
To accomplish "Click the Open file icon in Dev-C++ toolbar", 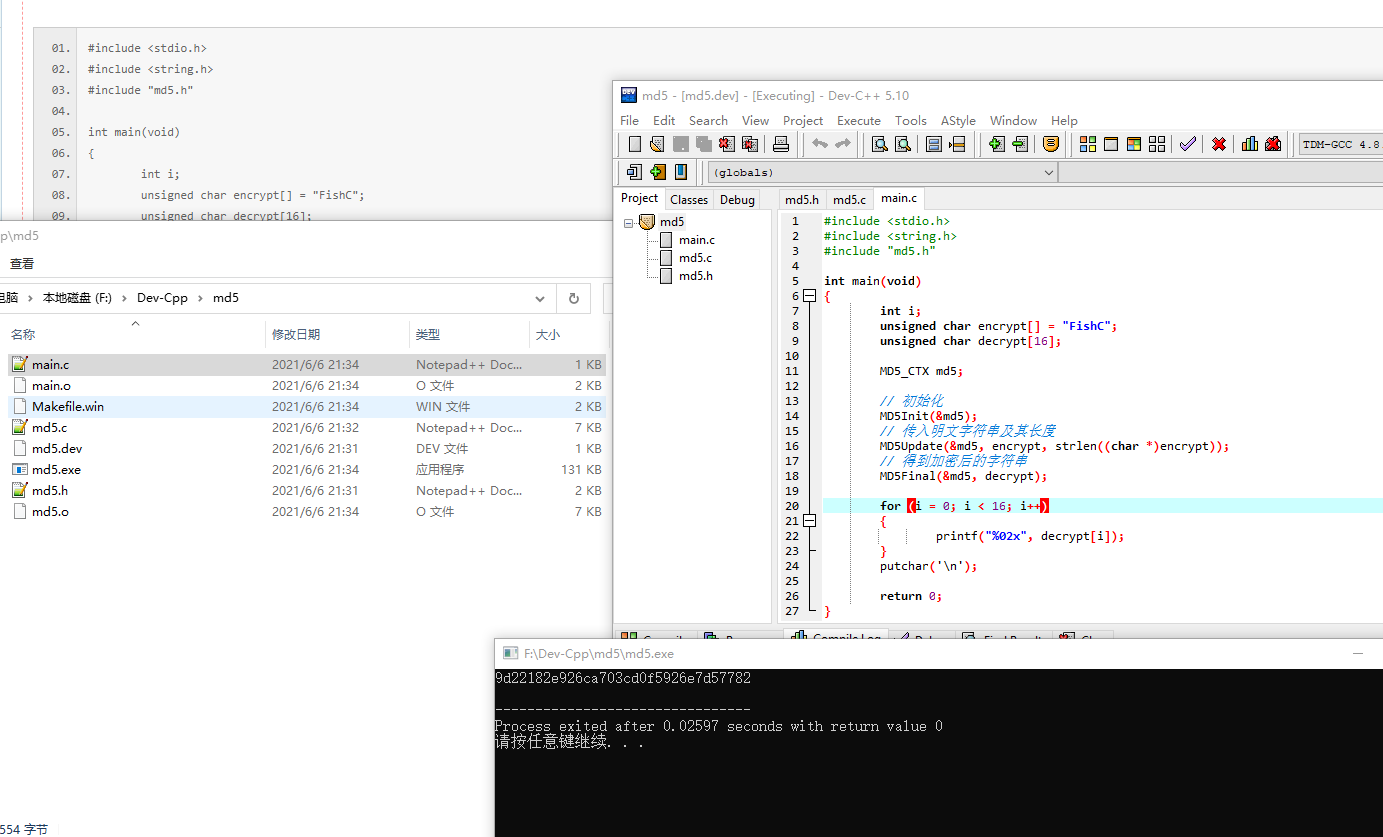I will coord(657,144).
